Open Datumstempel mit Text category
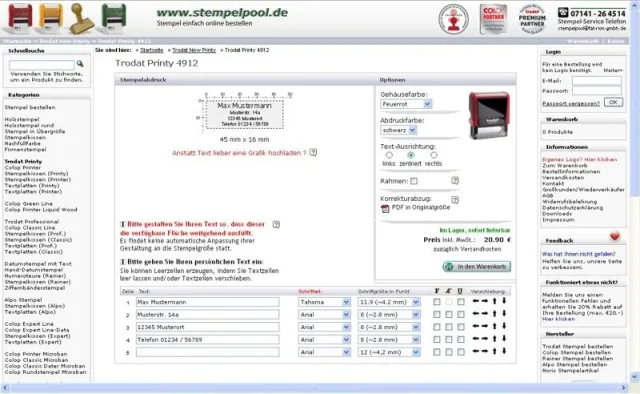The width and height of the screenshot is (640, 394). coord(38,264)
